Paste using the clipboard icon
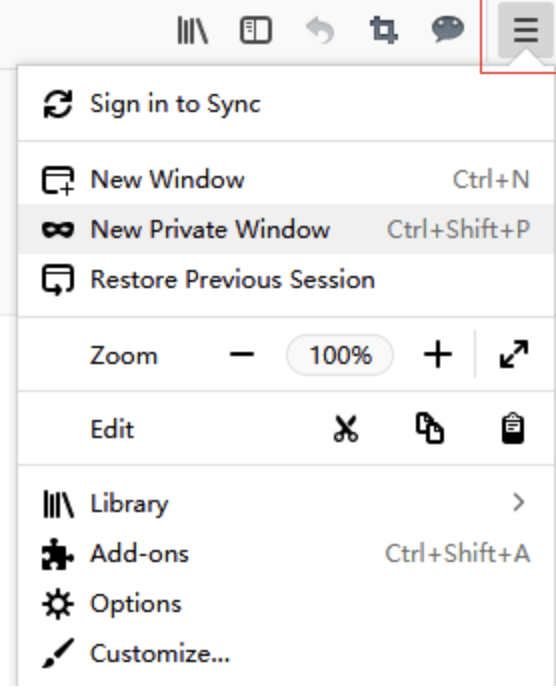This screenshot has width=556, height=692. tap(513, 428)
